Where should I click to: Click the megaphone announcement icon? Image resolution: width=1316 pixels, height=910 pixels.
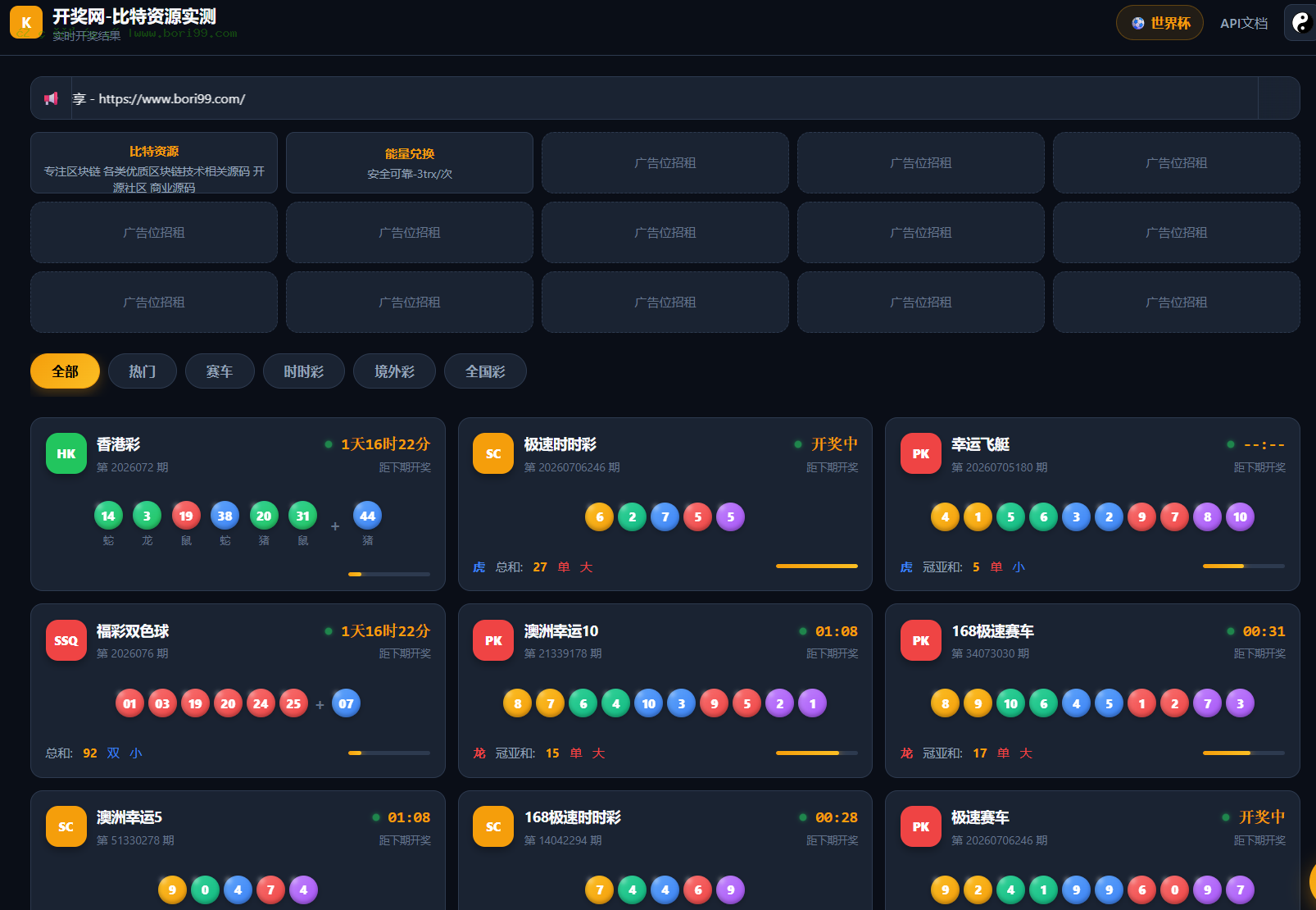pyautogui.click(x=51, y=98)
